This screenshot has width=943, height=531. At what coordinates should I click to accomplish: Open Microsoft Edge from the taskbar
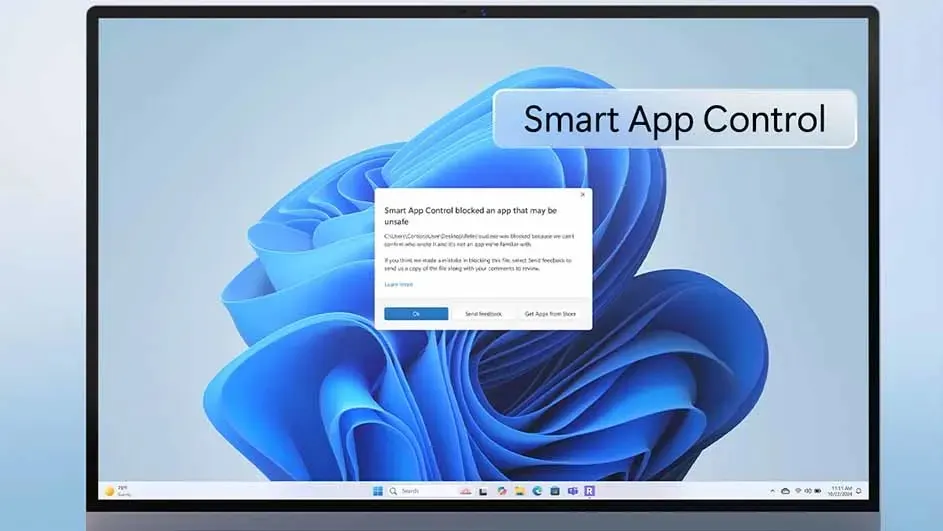pos(537,491)
